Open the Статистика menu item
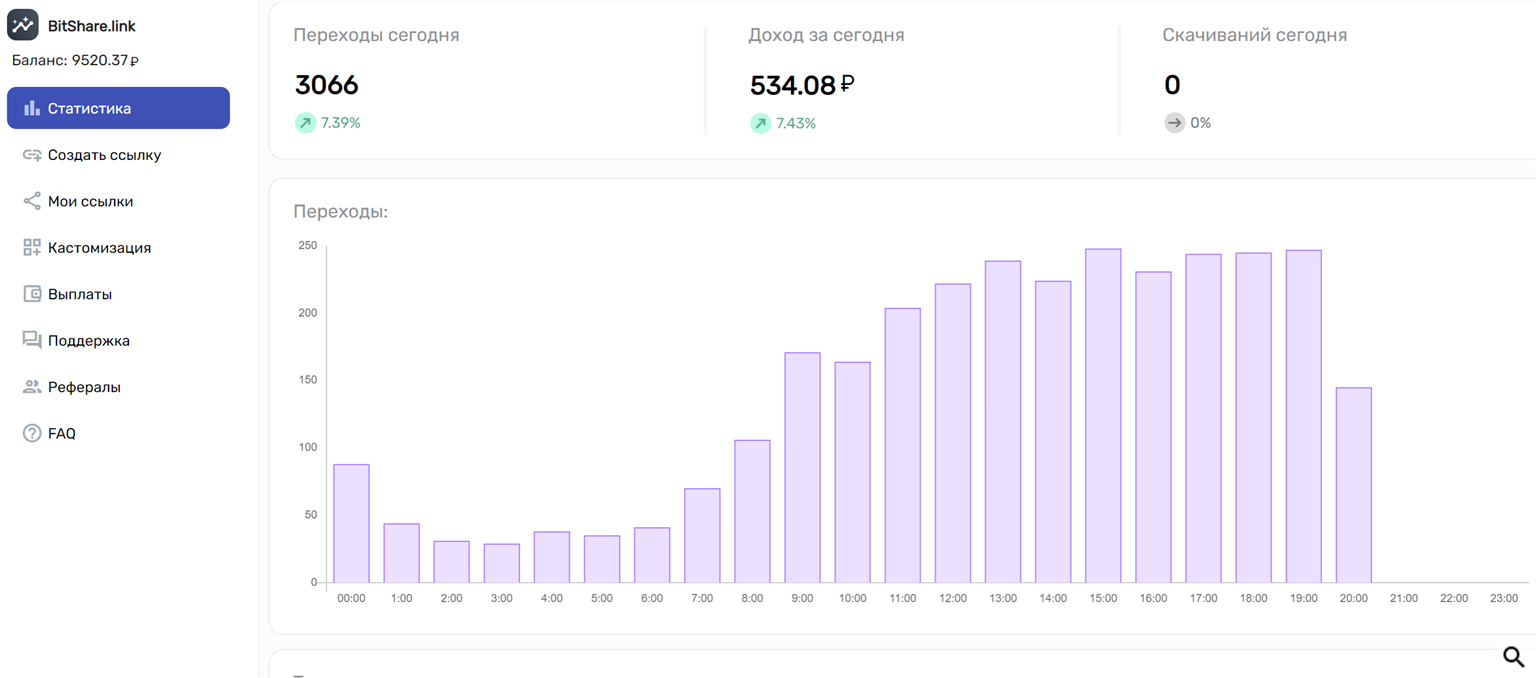 (x=89, y=108)
